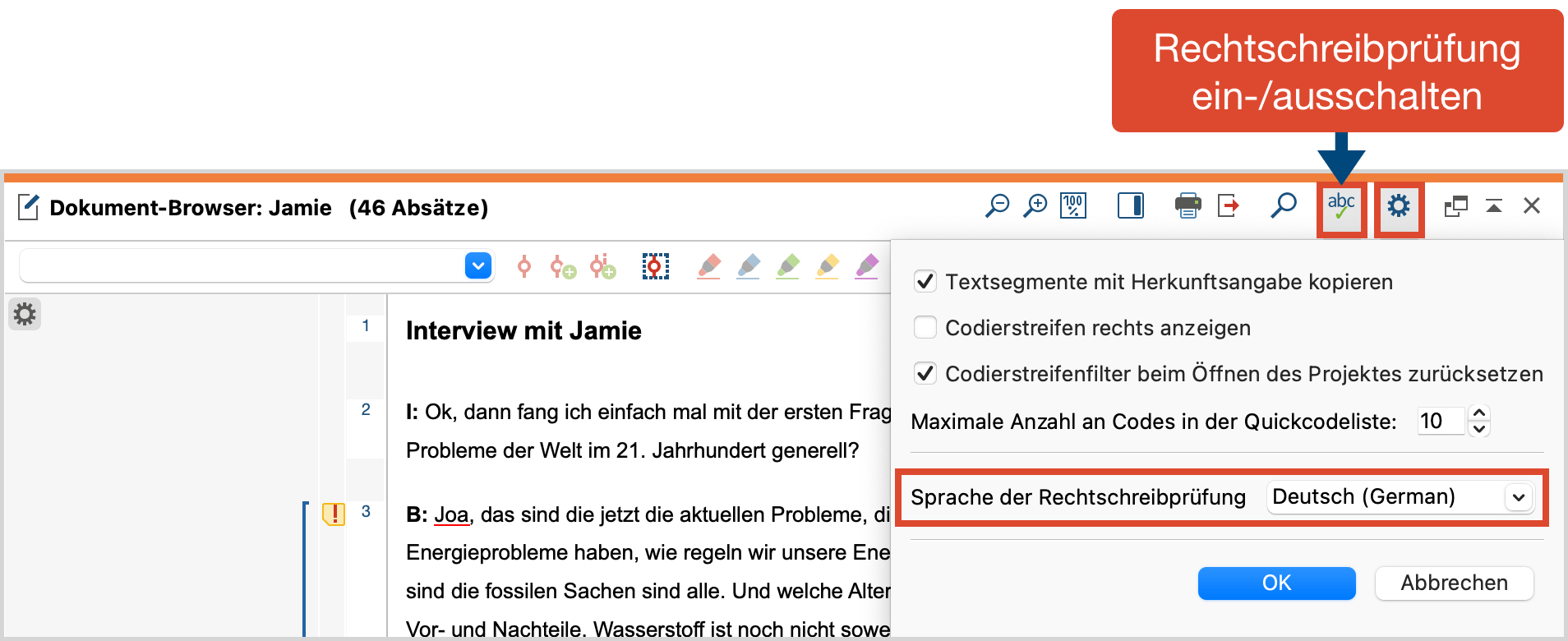Export the document with red arrow icon

(1229, 205)
